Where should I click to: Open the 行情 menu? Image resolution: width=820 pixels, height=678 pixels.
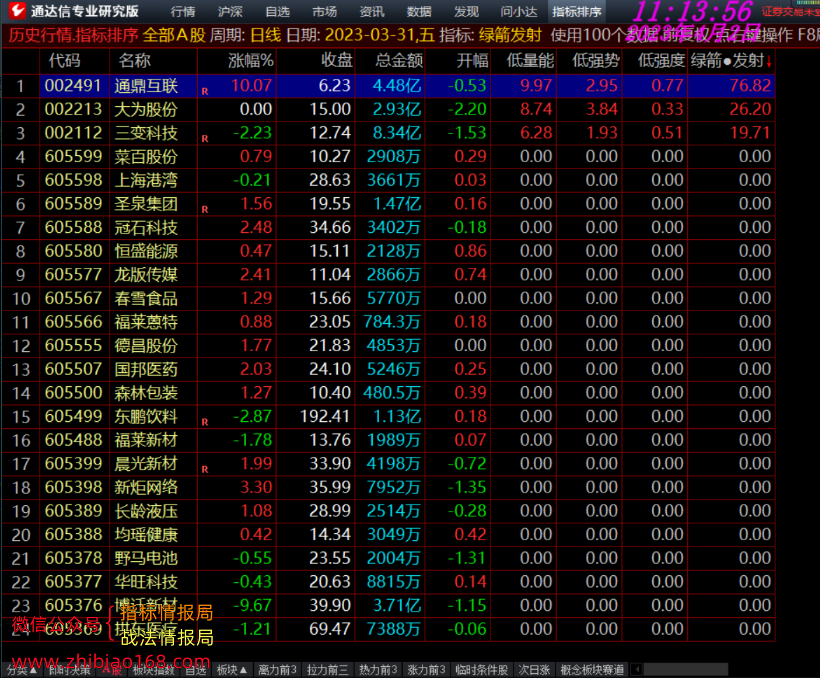[x=183, y=12]
